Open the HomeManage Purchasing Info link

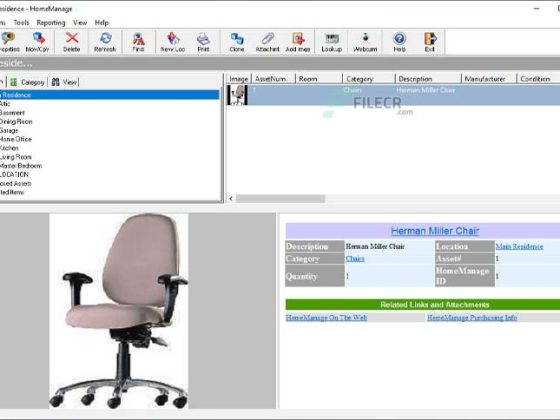(x=472, y=318)
